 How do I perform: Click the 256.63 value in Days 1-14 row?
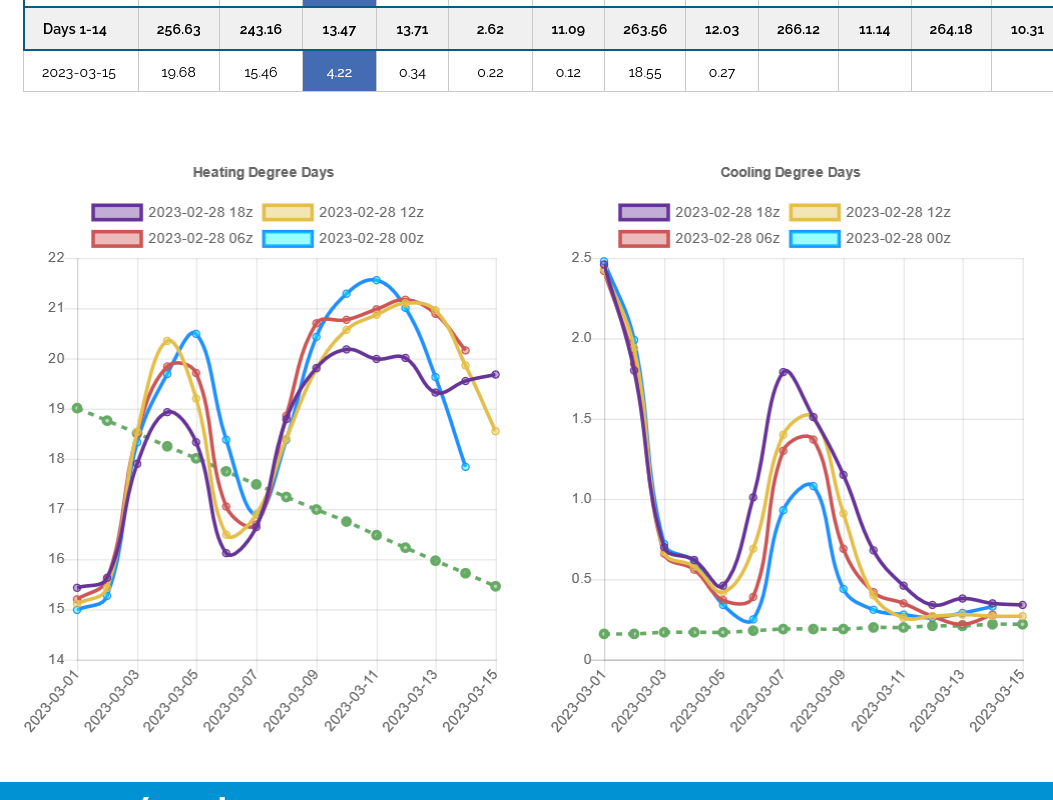click(x=178, y=30)
